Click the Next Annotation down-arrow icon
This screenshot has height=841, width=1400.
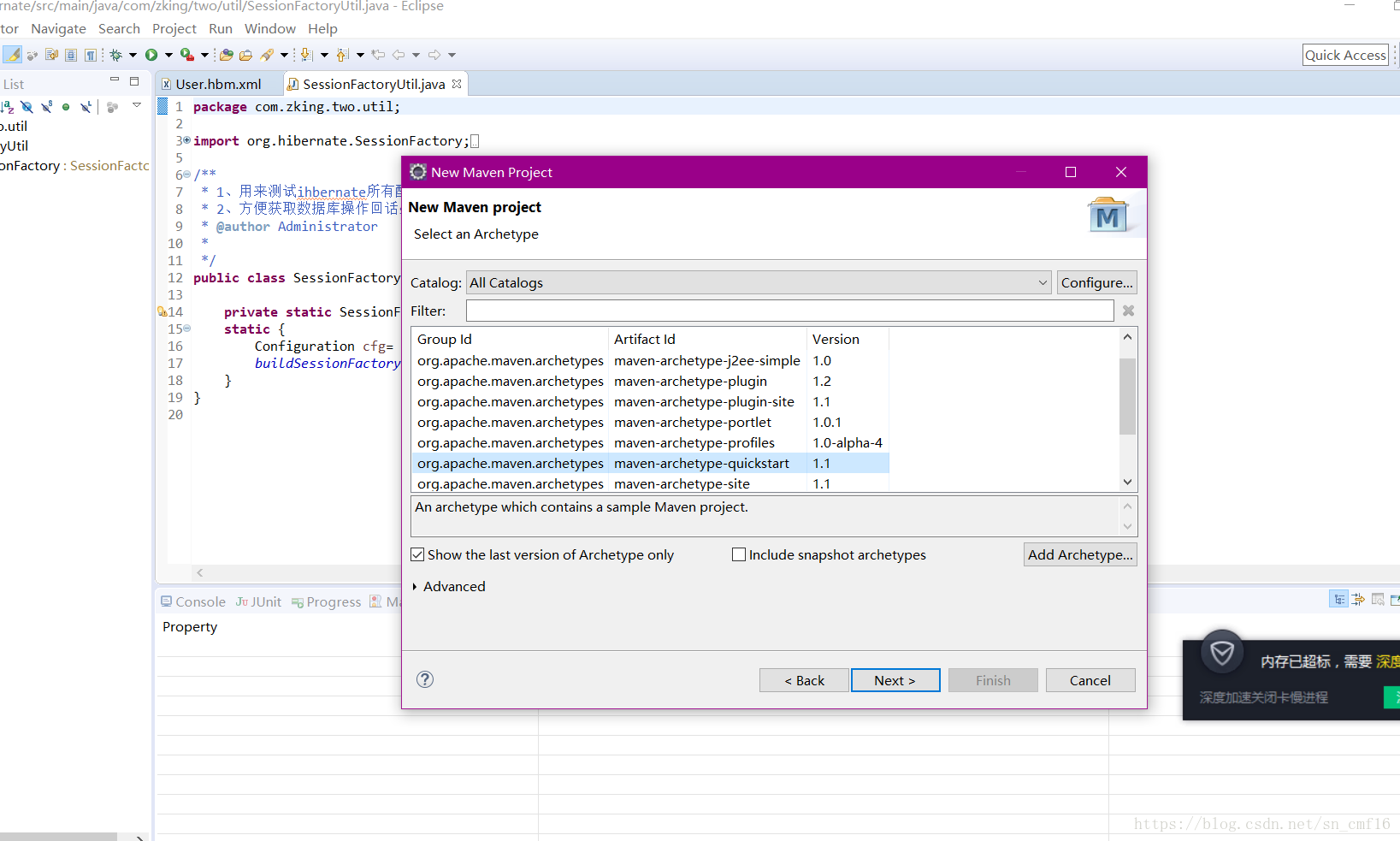coord(306,55)
